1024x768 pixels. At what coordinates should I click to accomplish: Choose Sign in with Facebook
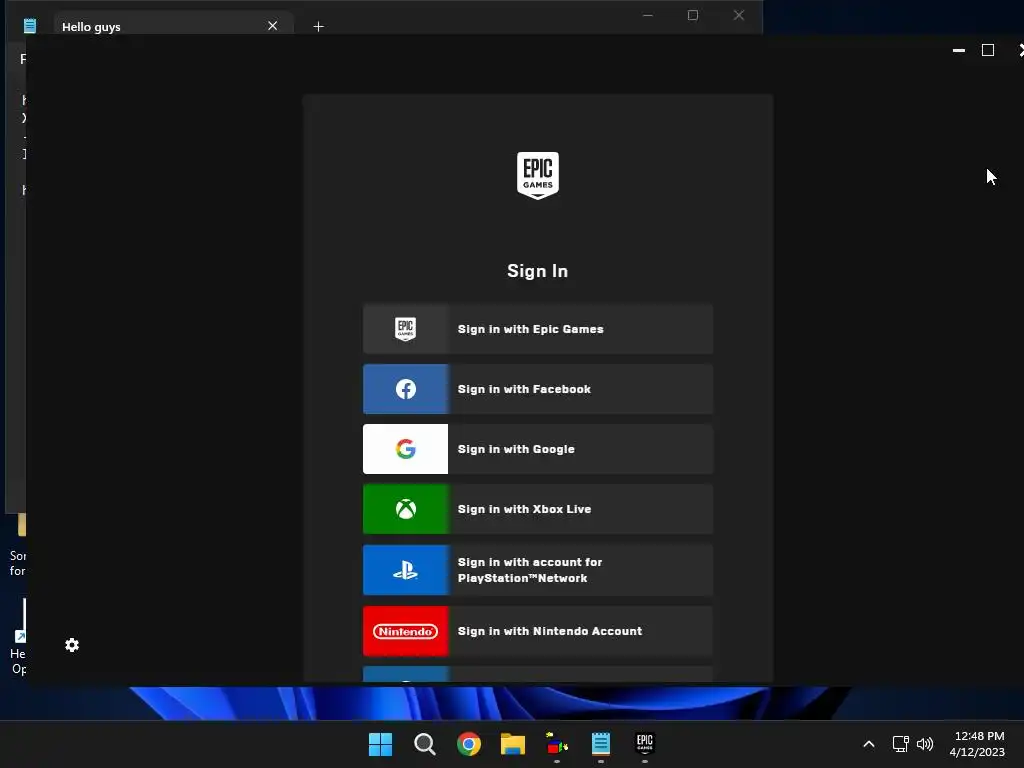click(537, 389)
